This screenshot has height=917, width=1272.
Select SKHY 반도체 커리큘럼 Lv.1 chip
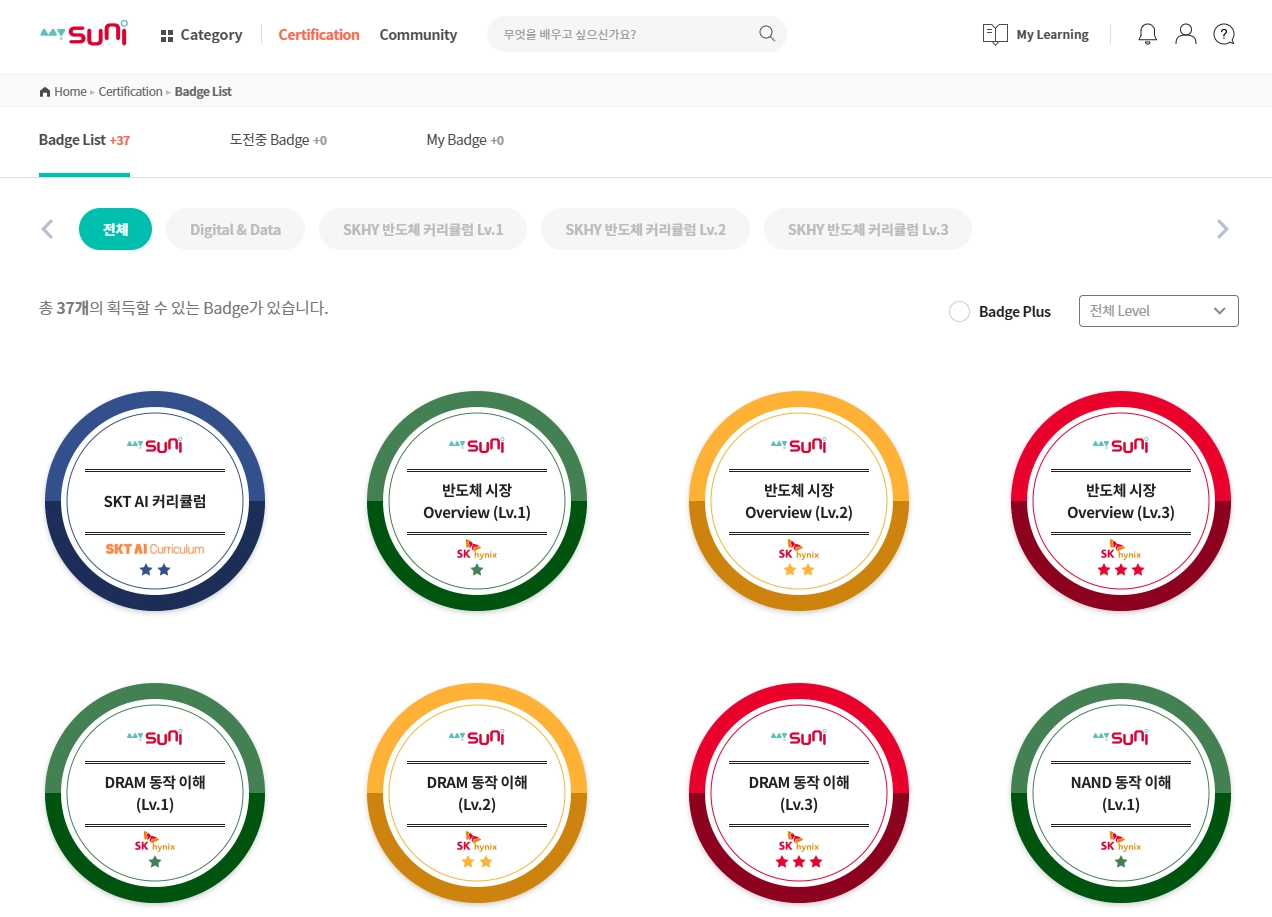(x=423, y=229)
